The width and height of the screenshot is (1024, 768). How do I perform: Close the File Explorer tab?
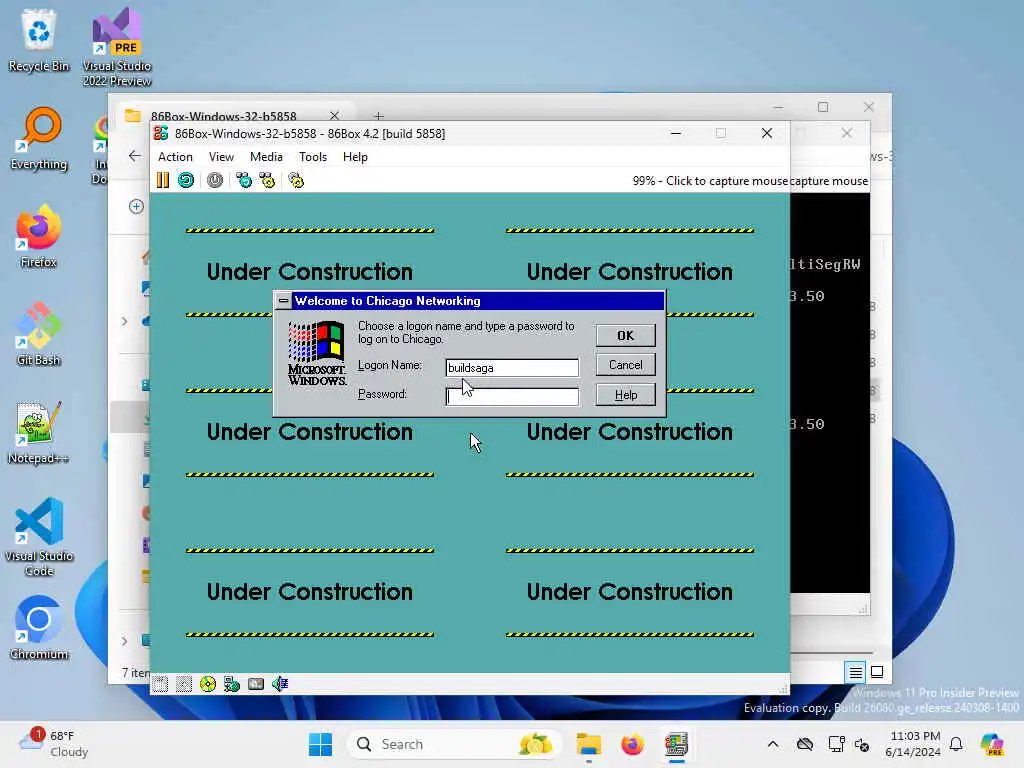[x=334, y=116]
